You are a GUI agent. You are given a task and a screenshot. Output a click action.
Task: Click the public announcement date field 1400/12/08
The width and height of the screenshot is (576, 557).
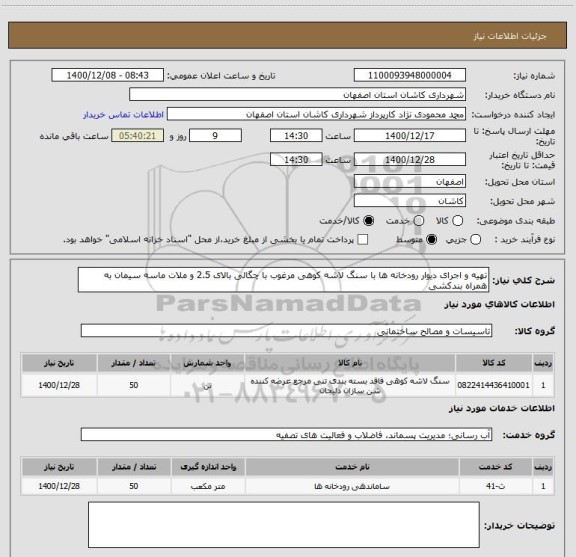click(x=108, y=75)
